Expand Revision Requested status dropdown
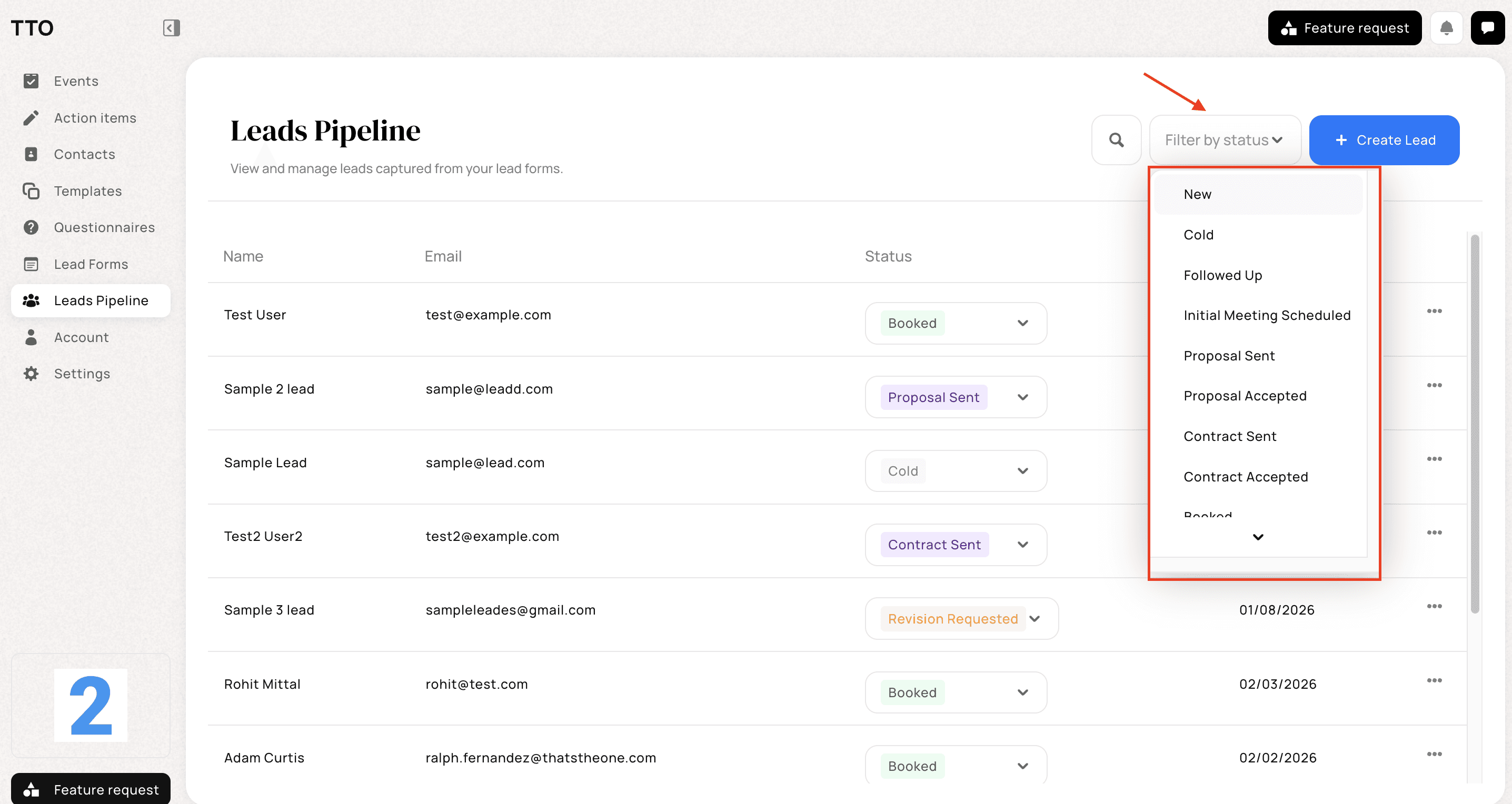The height and width of the screenshot is (804, 1512). point(1035,619)
